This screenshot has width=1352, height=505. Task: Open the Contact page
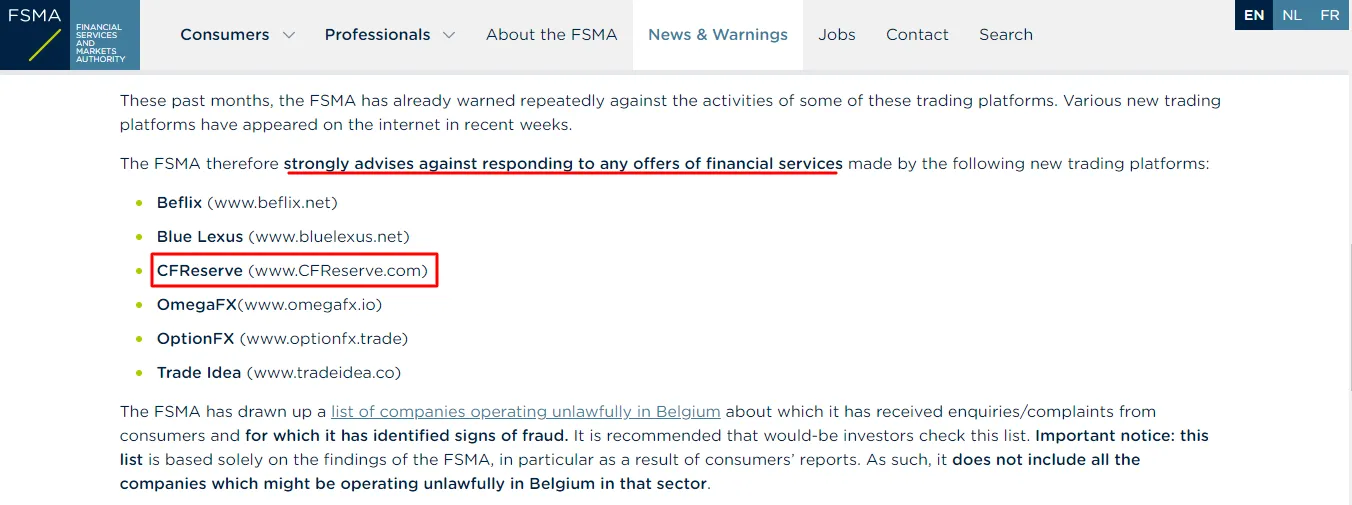click(x=917, y=35)
